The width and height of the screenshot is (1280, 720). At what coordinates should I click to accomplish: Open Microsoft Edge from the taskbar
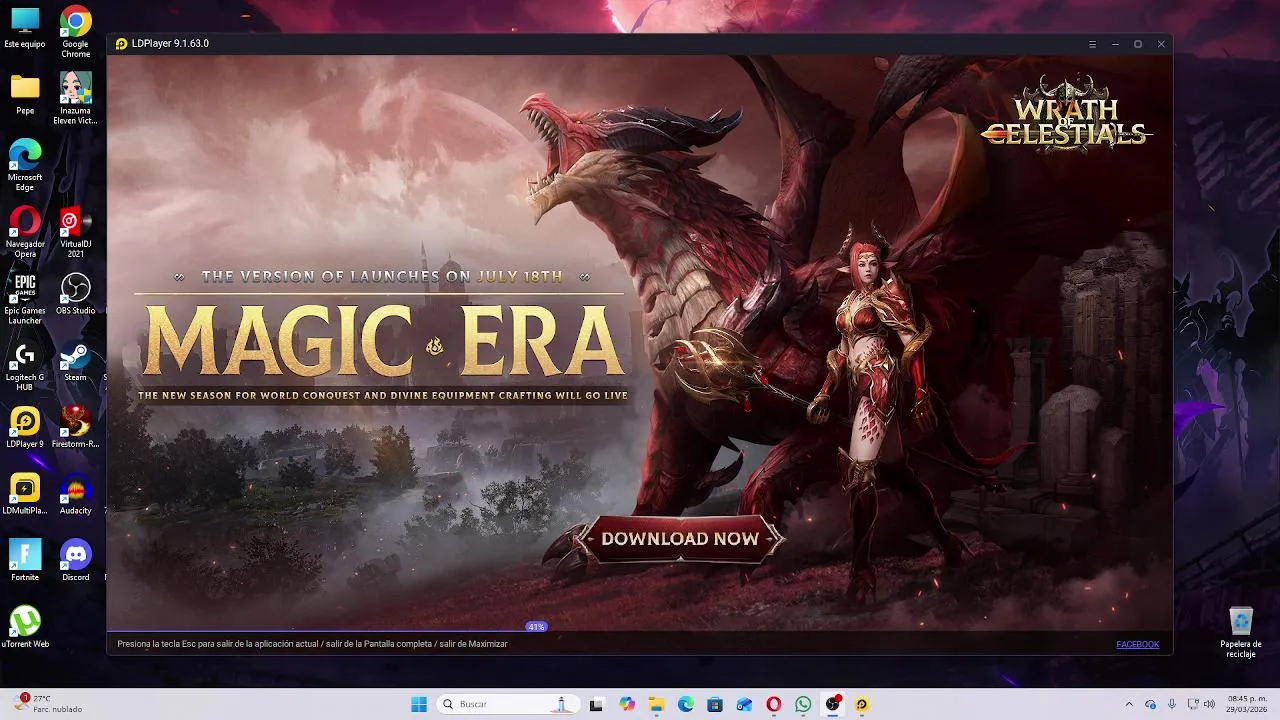coord(686,704)
